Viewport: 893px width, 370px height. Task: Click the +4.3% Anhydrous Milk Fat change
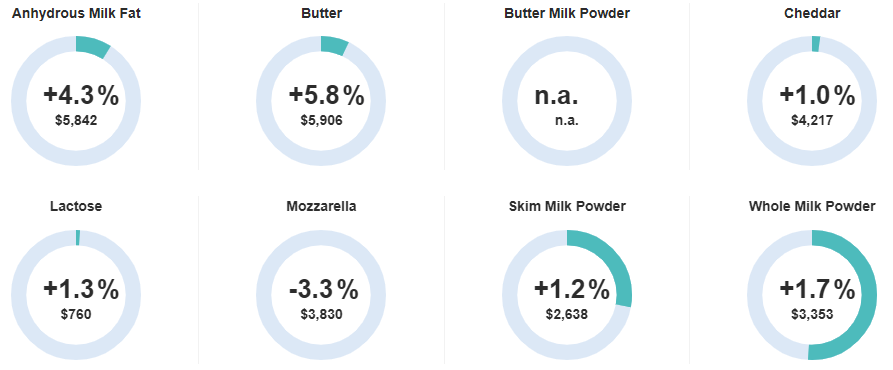tap(81, 96)
